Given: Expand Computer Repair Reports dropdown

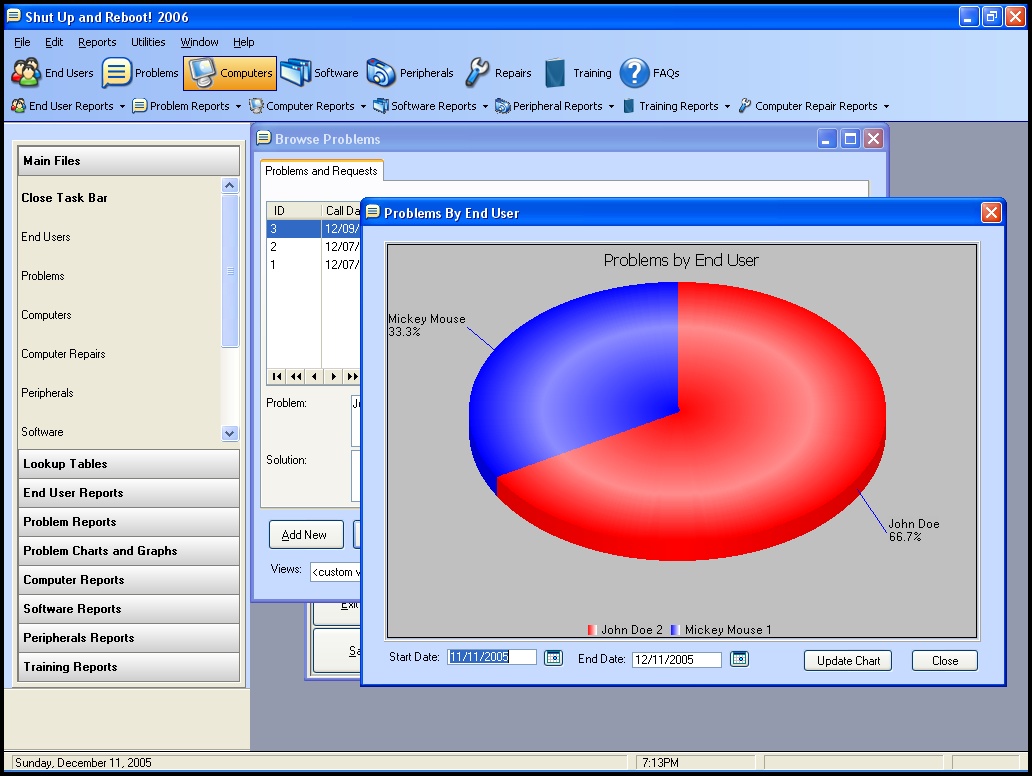Looking at the screenshot, I should point(886,107).
